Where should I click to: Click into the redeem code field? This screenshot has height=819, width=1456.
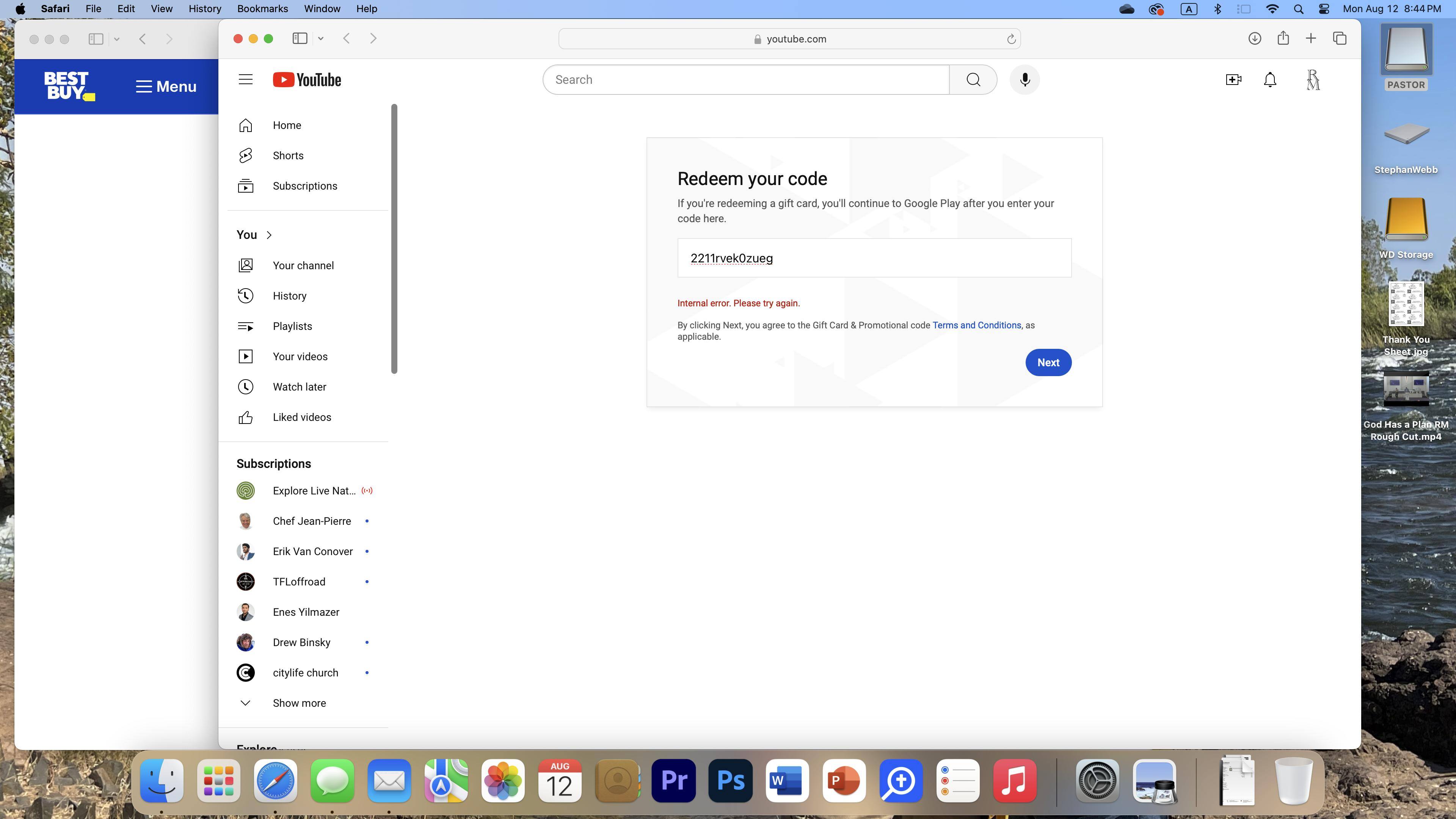click(874, 258)
